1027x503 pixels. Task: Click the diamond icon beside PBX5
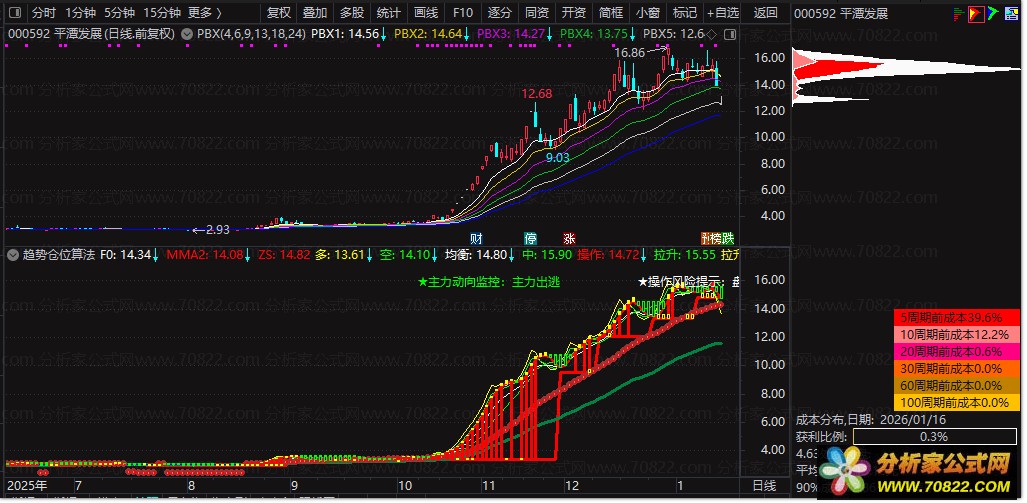click(x=713, y=34)
